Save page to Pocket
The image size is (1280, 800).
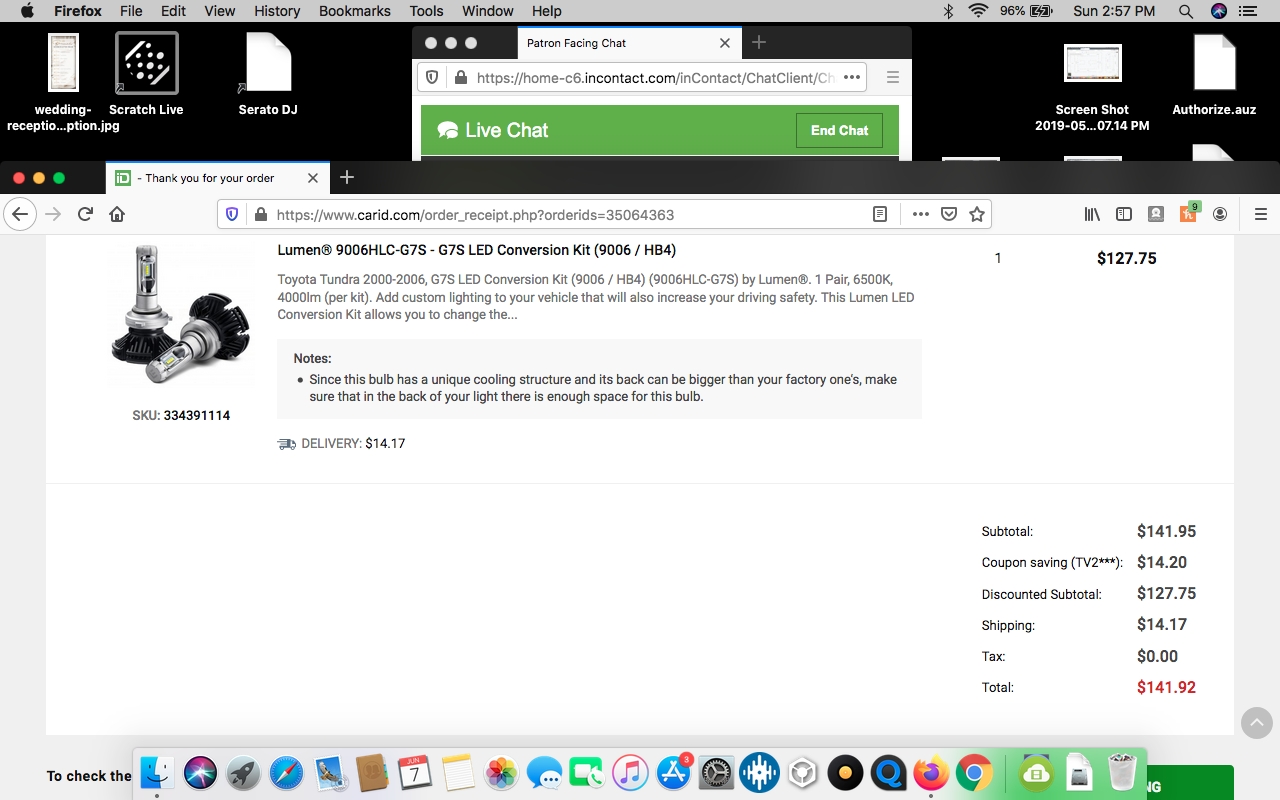click(x=949, y=214)
